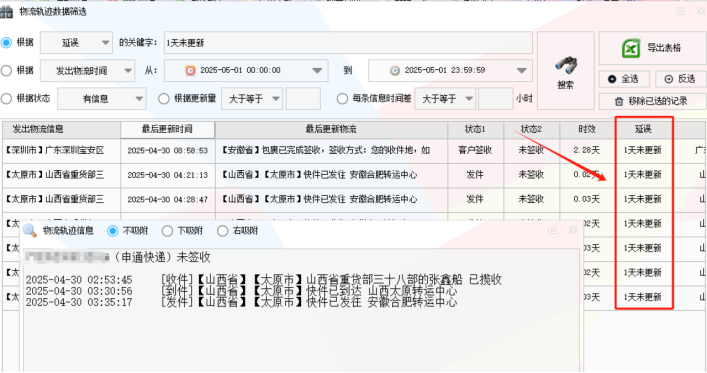707x373 pixels.
Task: Open the 有信息 status dropdown
Action: 101,99
